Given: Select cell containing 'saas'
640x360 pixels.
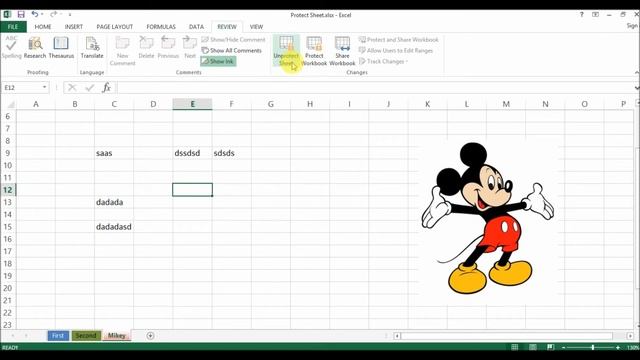Looking at the screenshot, I should 114,153.
